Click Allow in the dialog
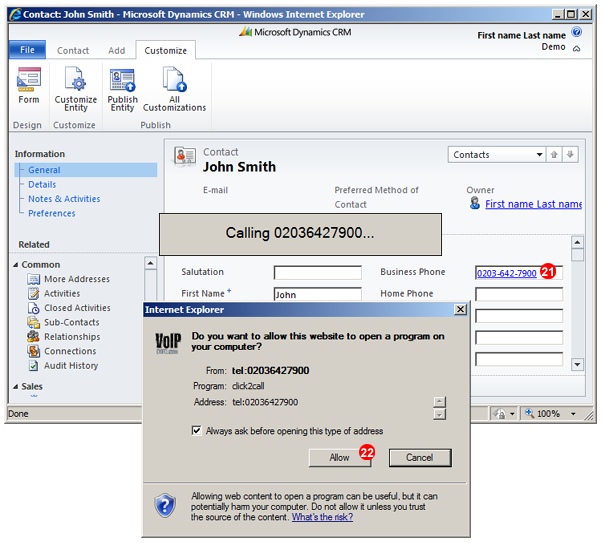The height and width of the screenshot is (543, 602). [x=340, y=457]
